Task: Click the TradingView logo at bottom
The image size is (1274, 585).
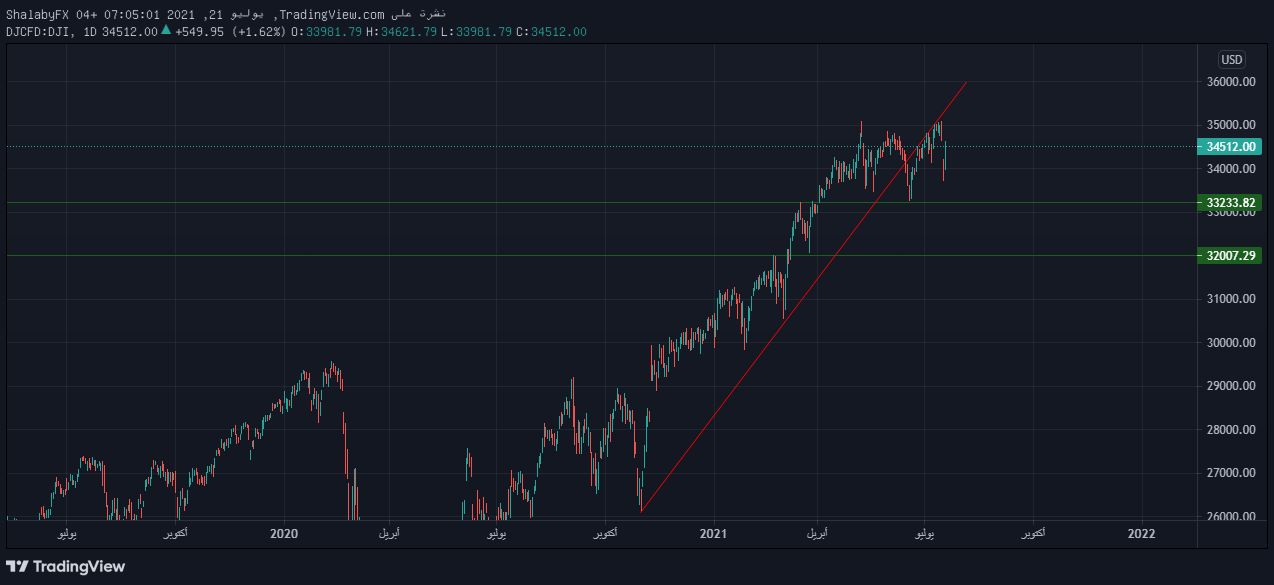Action: point(66,566)
